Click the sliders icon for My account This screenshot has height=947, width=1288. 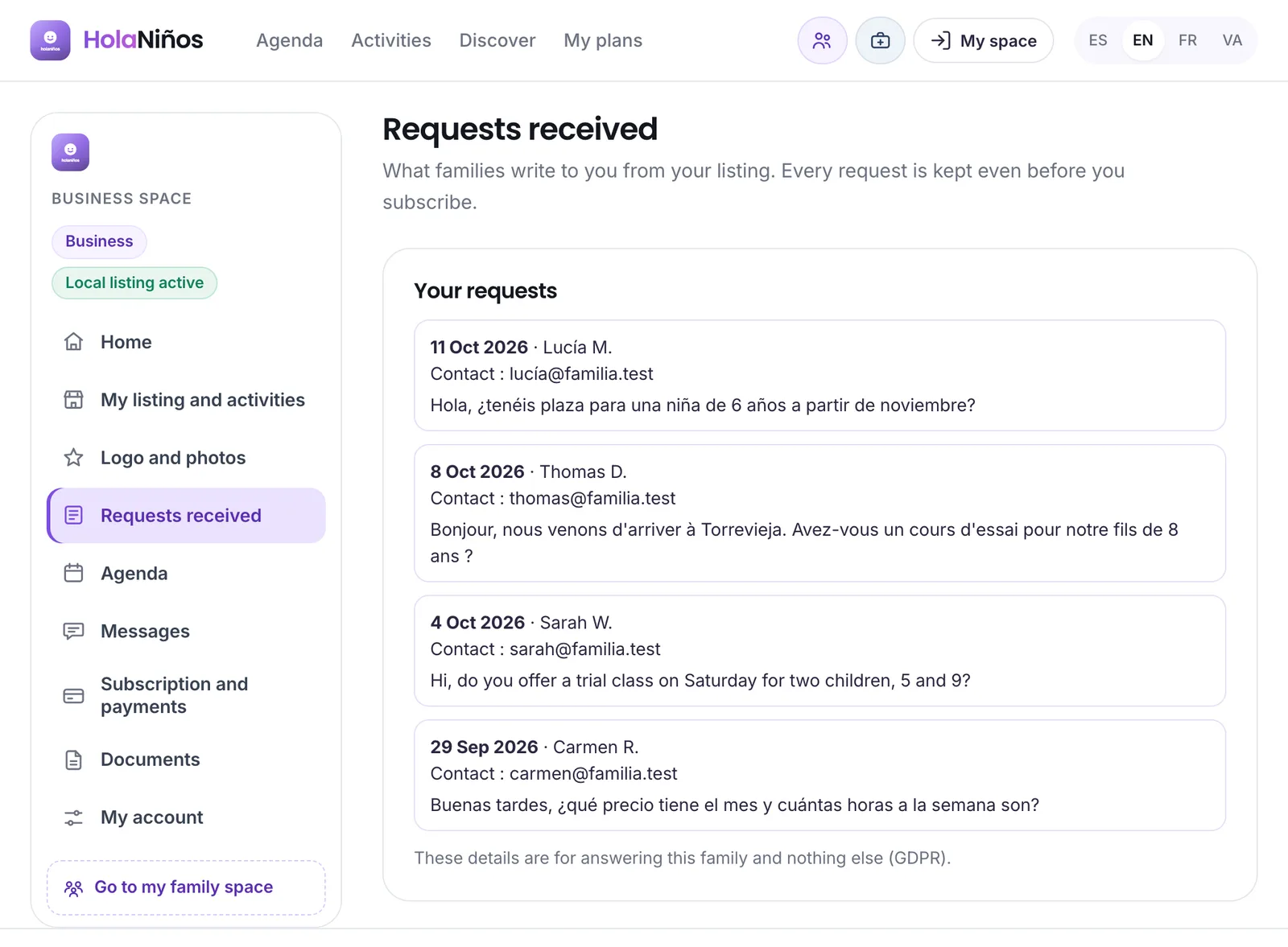73,818
